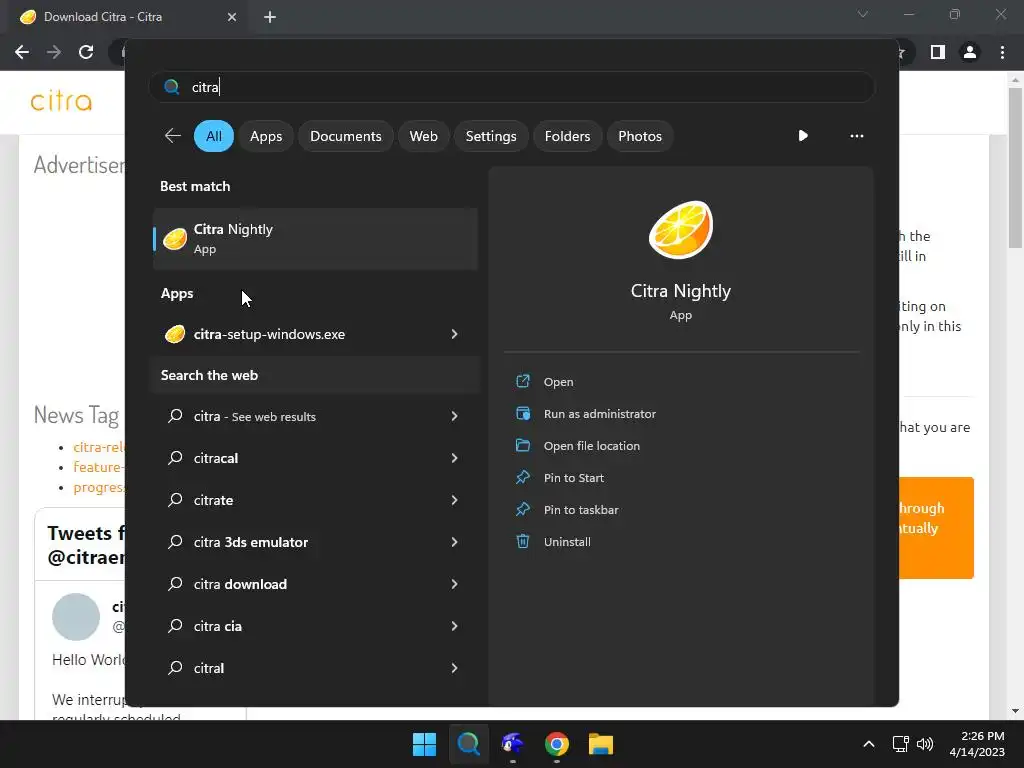The image size is (1024, 768).
Task: Select 'citra download' web suggestion
Action: [x=240, y=584]
